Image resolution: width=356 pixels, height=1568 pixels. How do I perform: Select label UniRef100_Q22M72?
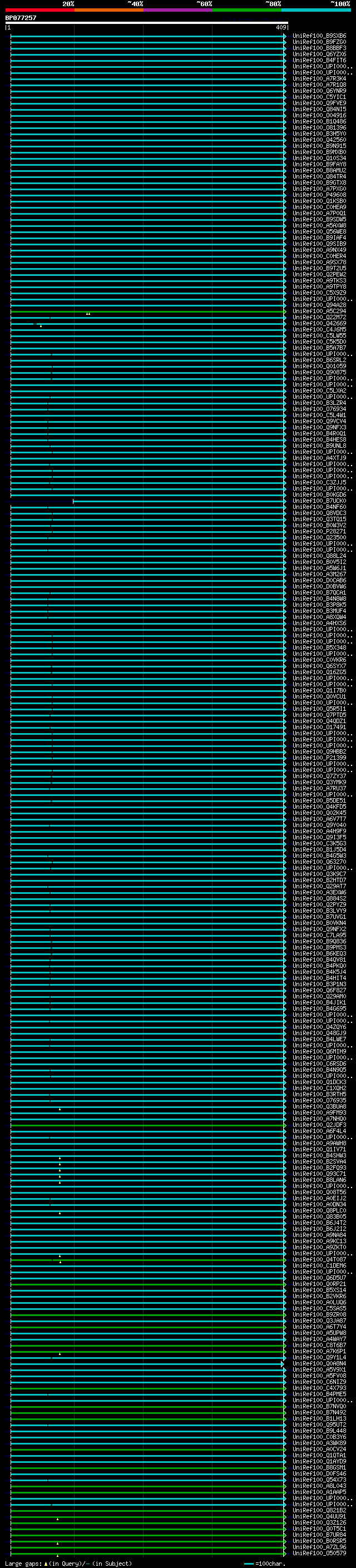tap(319, 317)
